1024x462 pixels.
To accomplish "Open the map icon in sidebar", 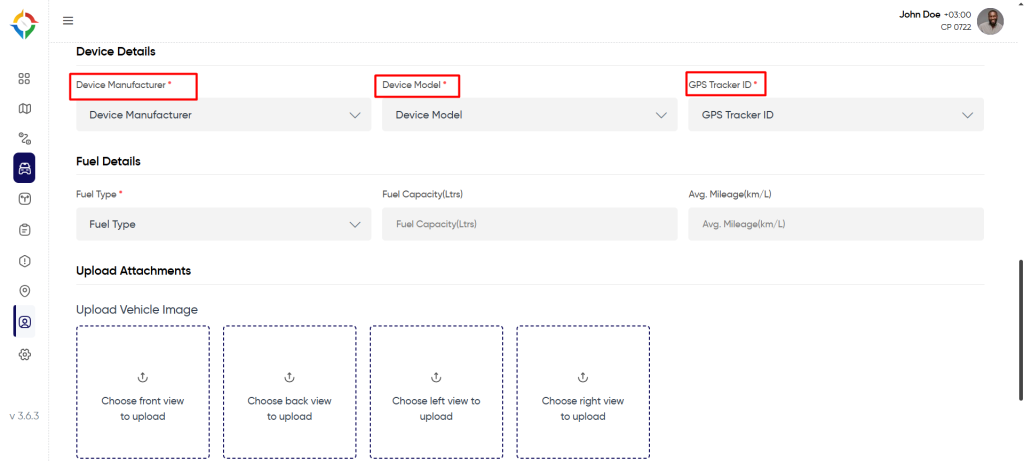I will (24, 108).
